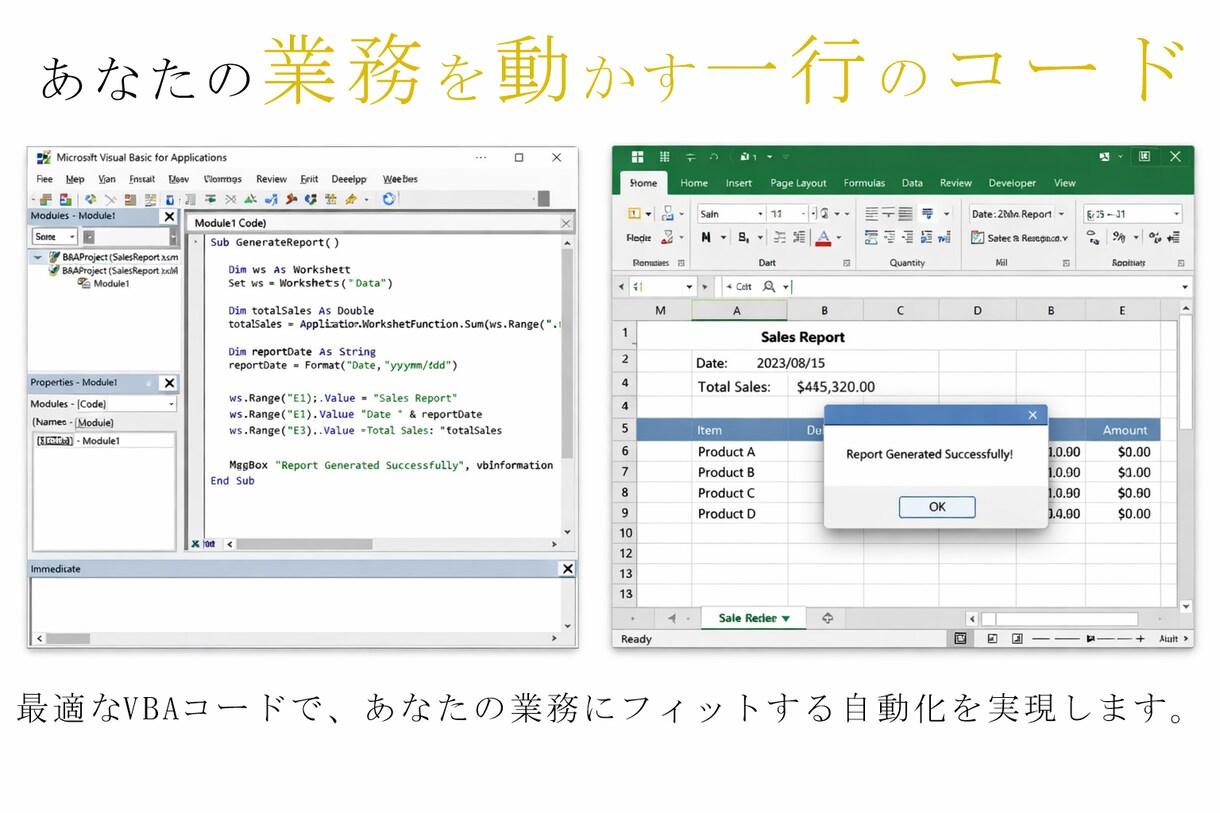Click the VBA editor app icon in title bar
Viewport: 1220px width, 813px height.
pos(43,157)
